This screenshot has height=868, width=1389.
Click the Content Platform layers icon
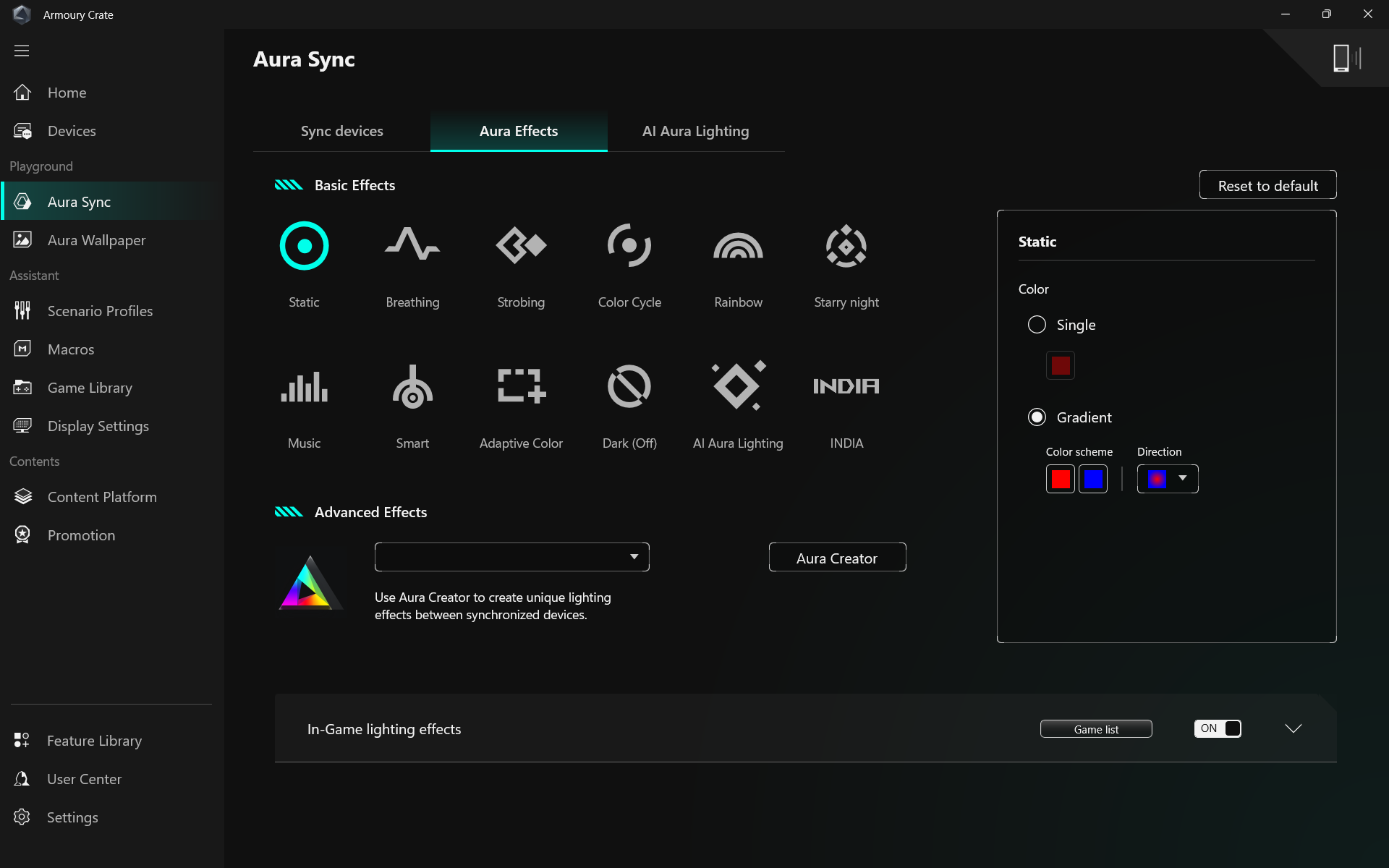[22, 497]
